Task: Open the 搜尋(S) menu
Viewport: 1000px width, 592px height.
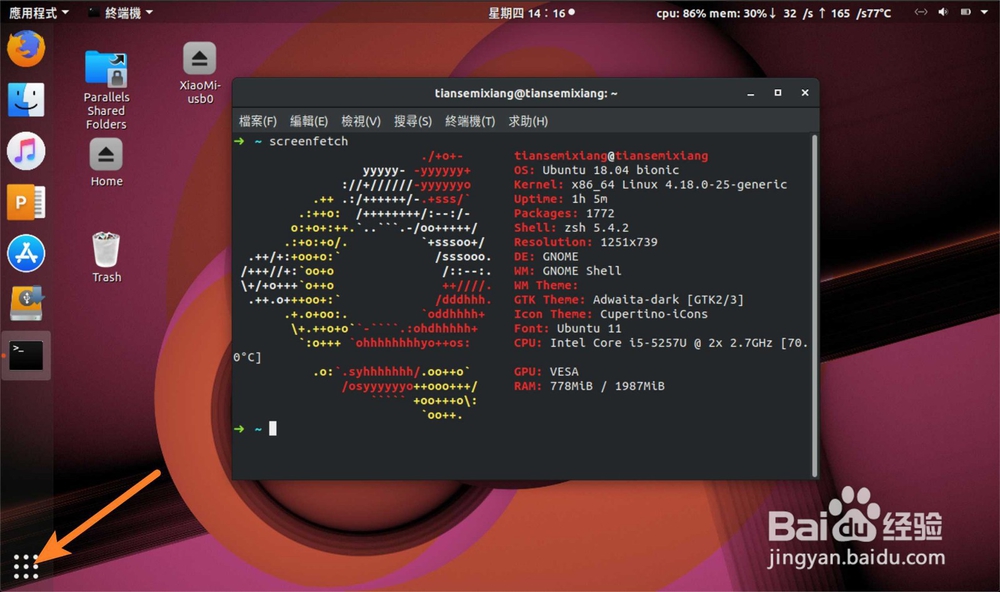Action: pyautogui.click(x=413, y=121)
